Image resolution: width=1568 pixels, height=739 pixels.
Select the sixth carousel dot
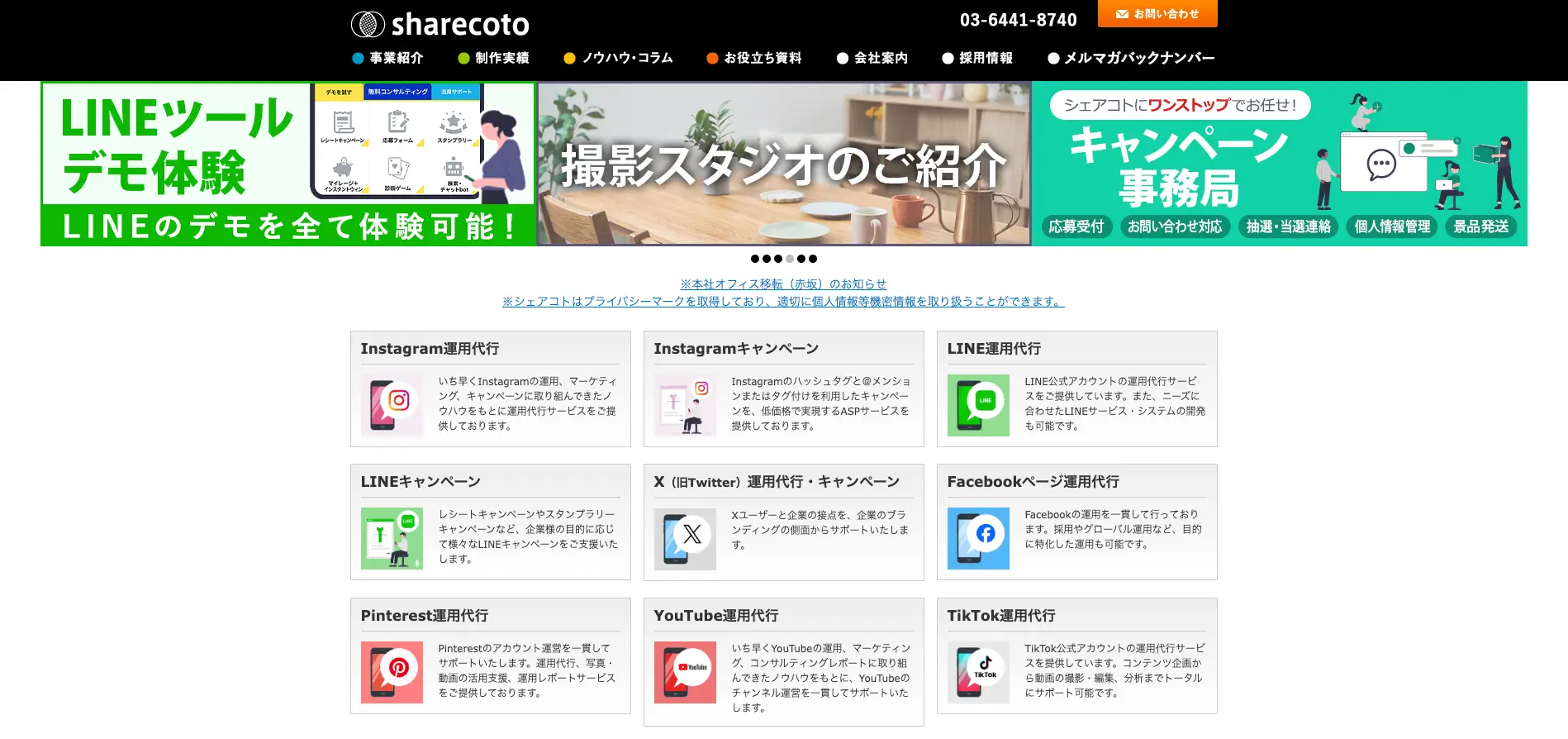[x=813, y=259]
